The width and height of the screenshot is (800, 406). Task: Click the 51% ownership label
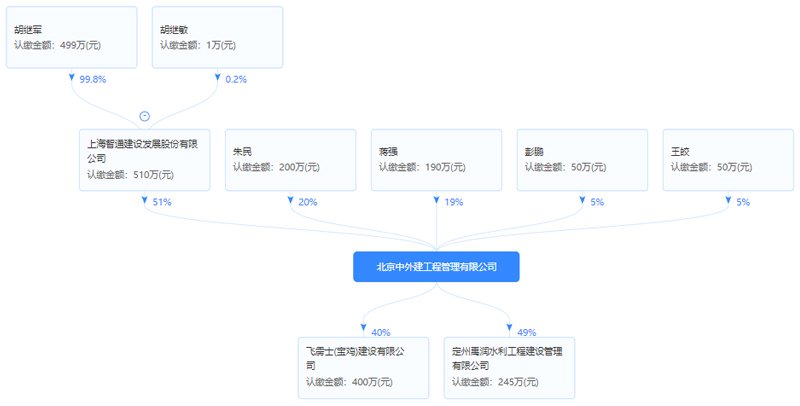[x=162, y=202]
